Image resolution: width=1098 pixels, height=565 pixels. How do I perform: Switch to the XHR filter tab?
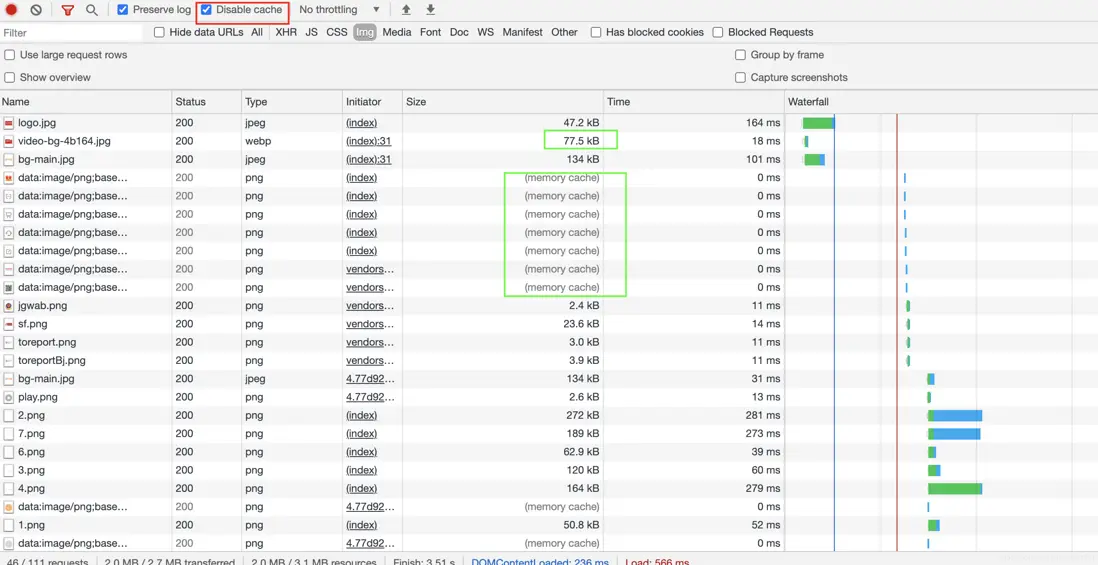click(286, 32)
